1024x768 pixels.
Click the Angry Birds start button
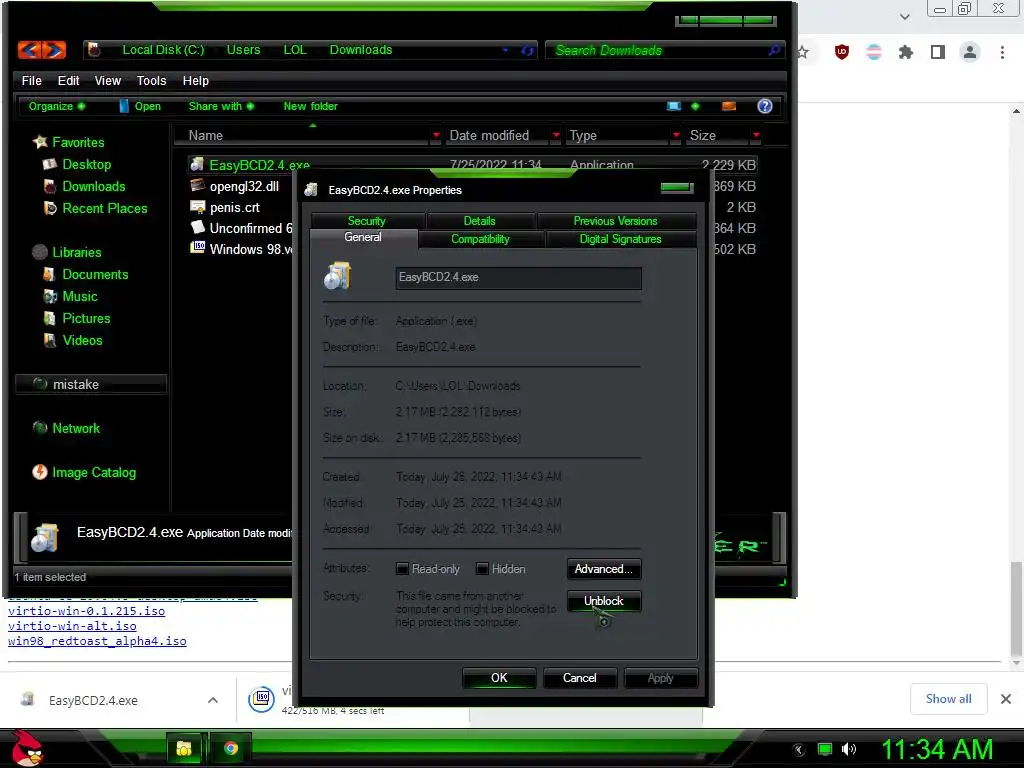pyautogui.click(x=27, y=748)
